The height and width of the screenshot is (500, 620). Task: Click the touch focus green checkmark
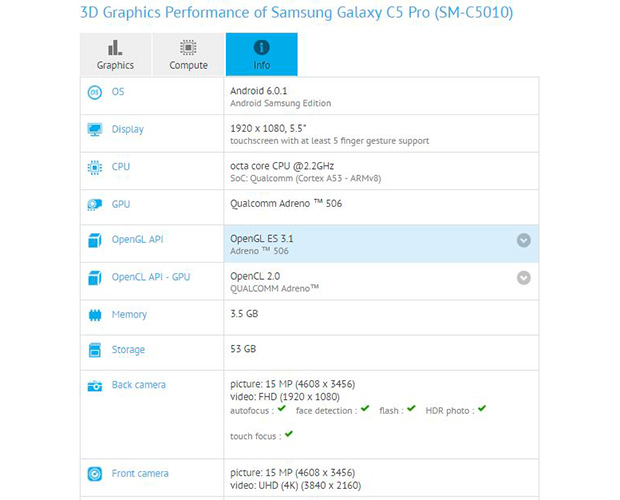pyautogui.click(x=289, y=435)
